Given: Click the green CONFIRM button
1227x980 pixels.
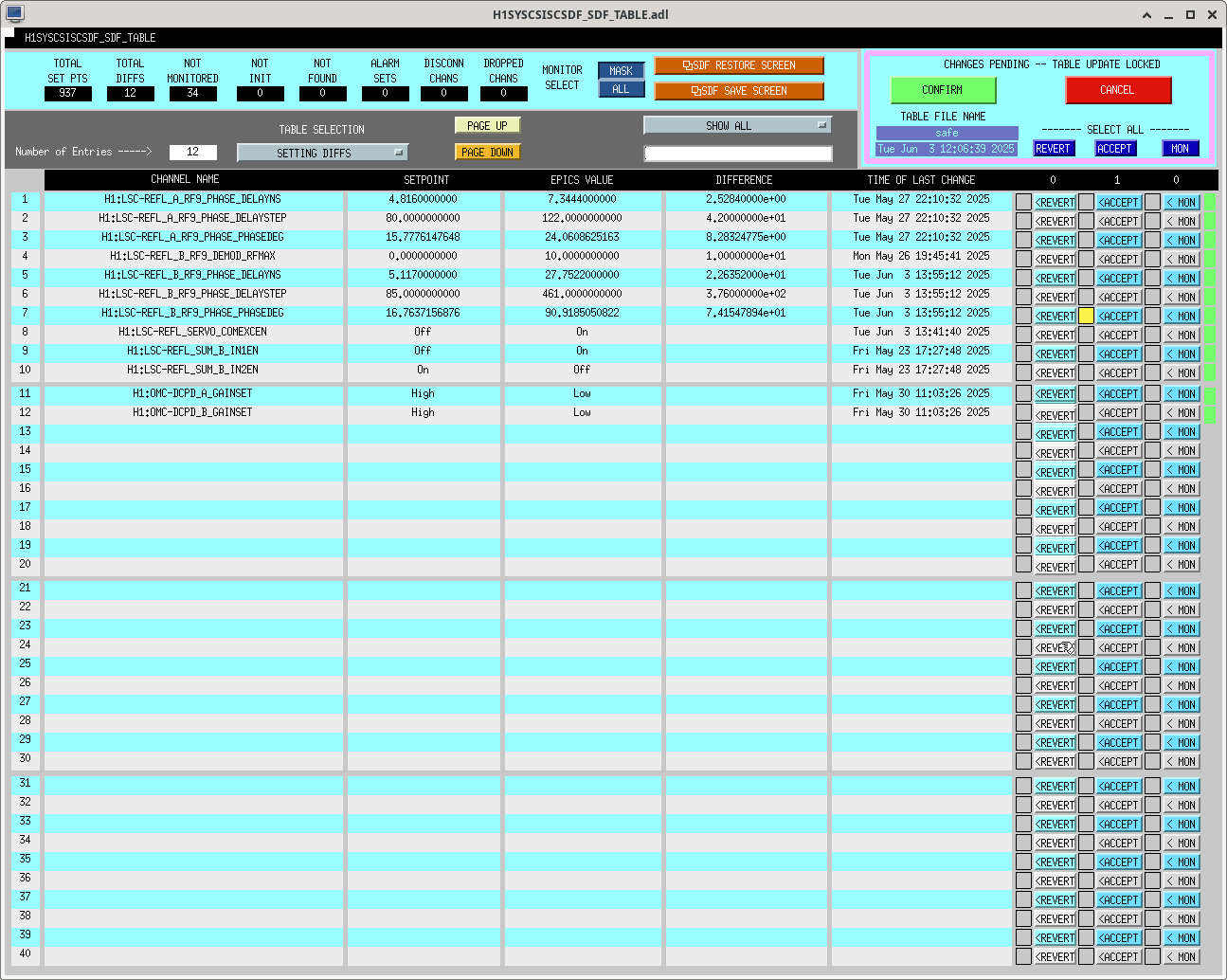Looking at the screenshot, I should click(x=943, y=90).
